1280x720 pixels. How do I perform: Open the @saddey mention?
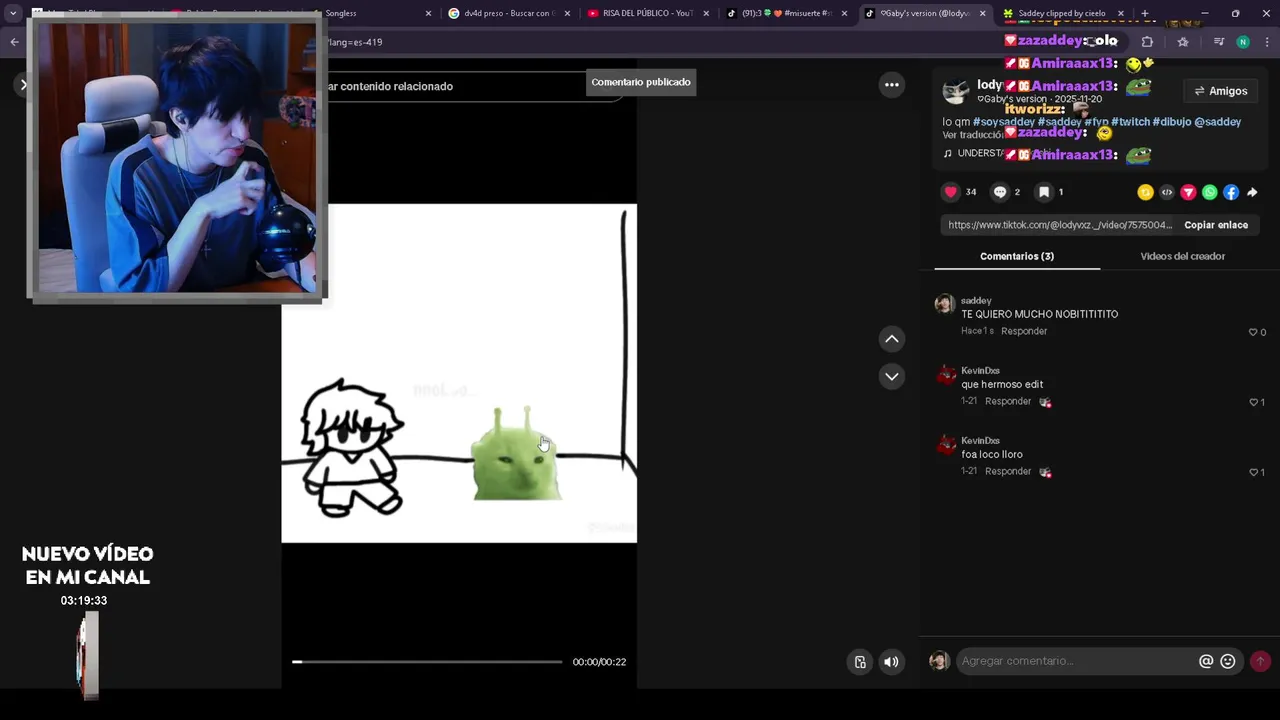pyautogui.click(x=1218, y=122)
